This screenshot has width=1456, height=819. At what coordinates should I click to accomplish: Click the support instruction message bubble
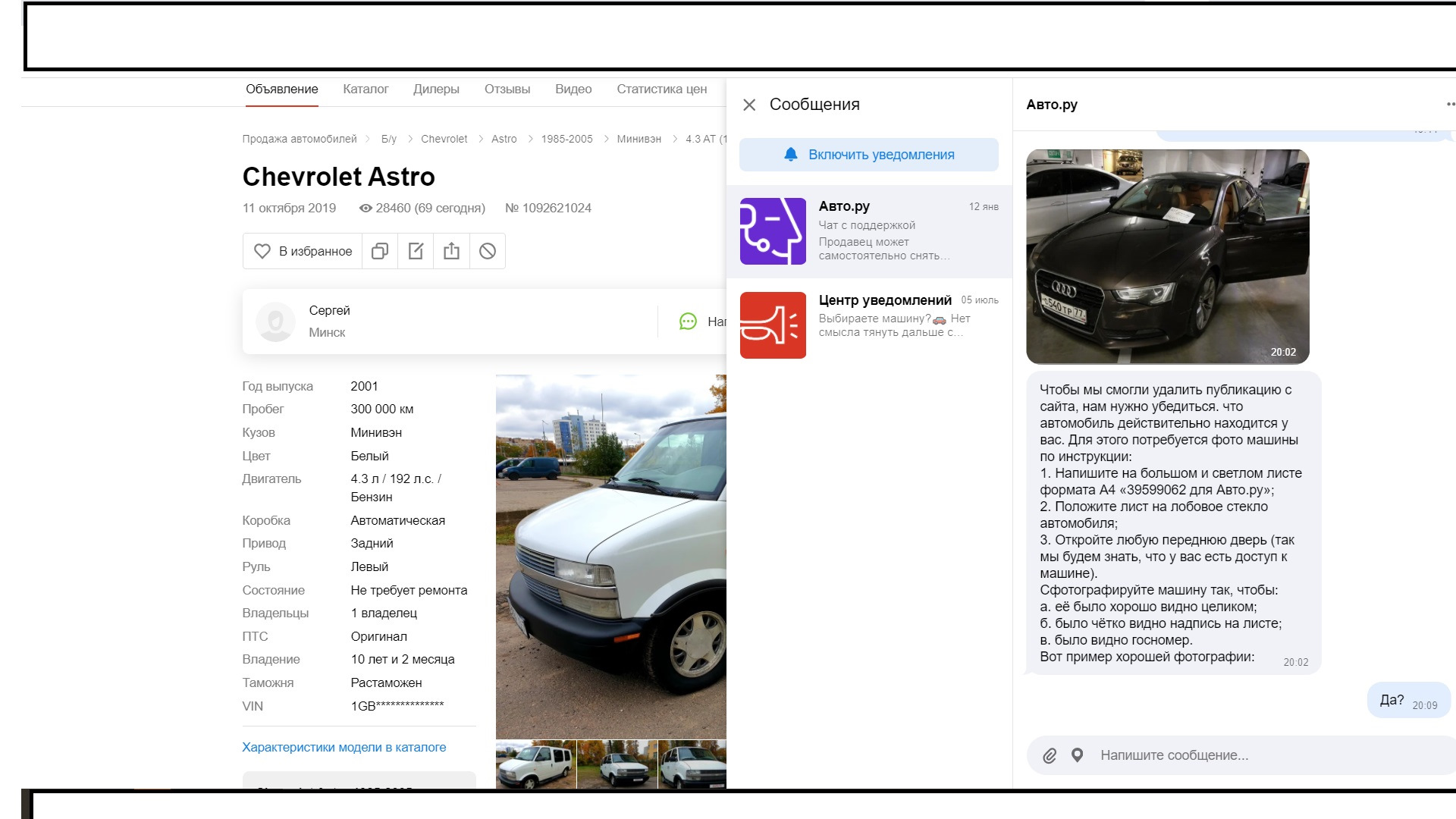(1174, 523)
